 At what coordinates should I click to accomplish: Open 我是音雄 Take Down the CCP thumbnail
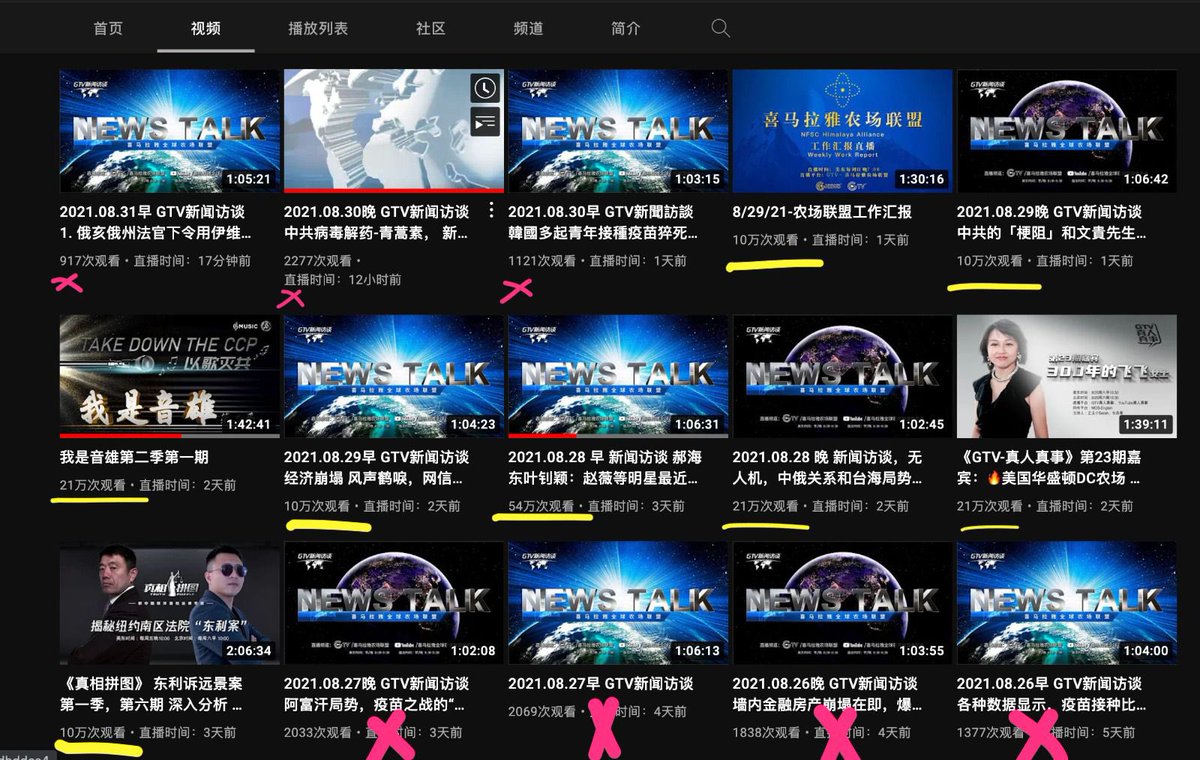tap(169, 376)
